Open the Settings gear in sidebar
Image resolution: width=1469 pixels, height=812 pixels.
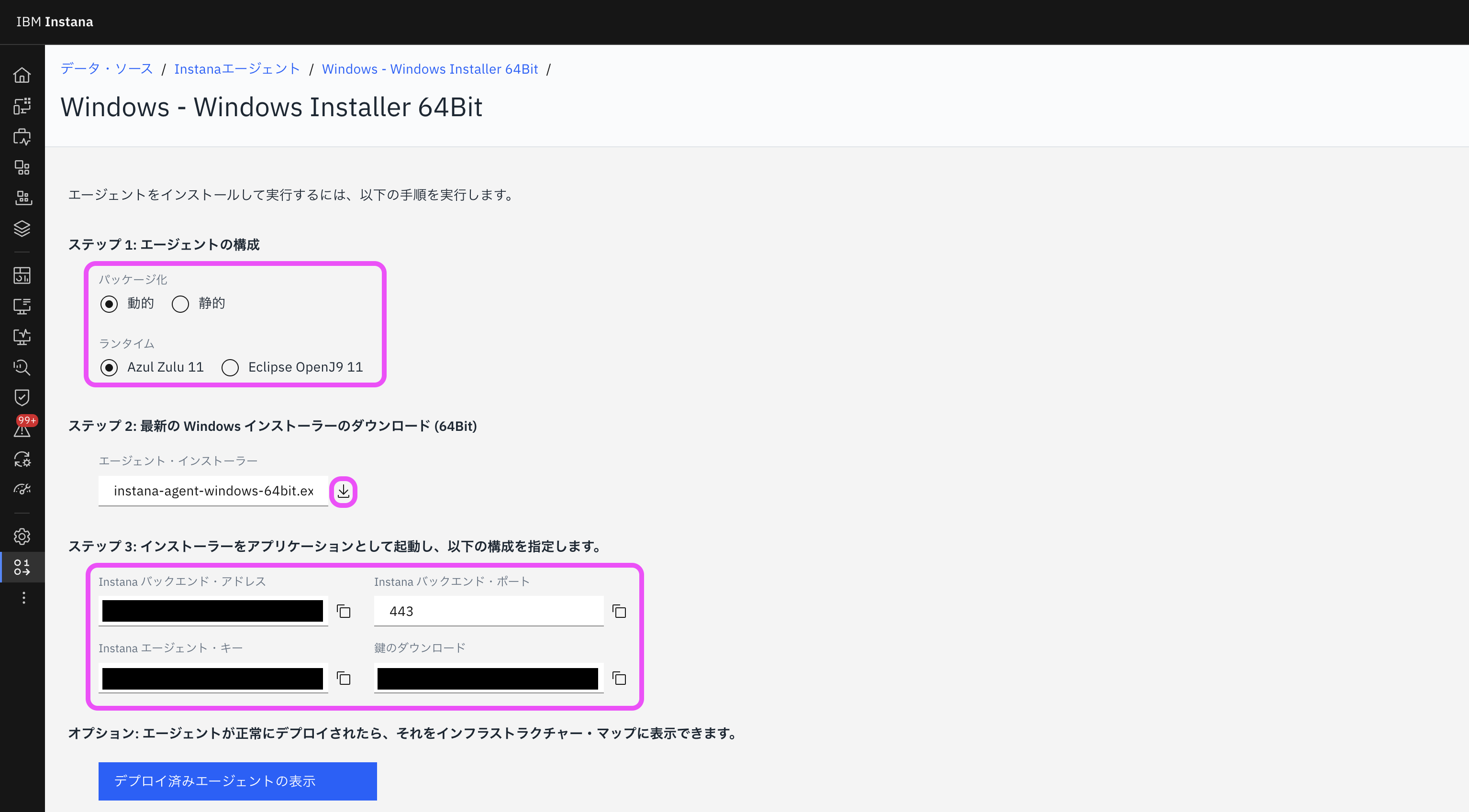coord(22,536)
